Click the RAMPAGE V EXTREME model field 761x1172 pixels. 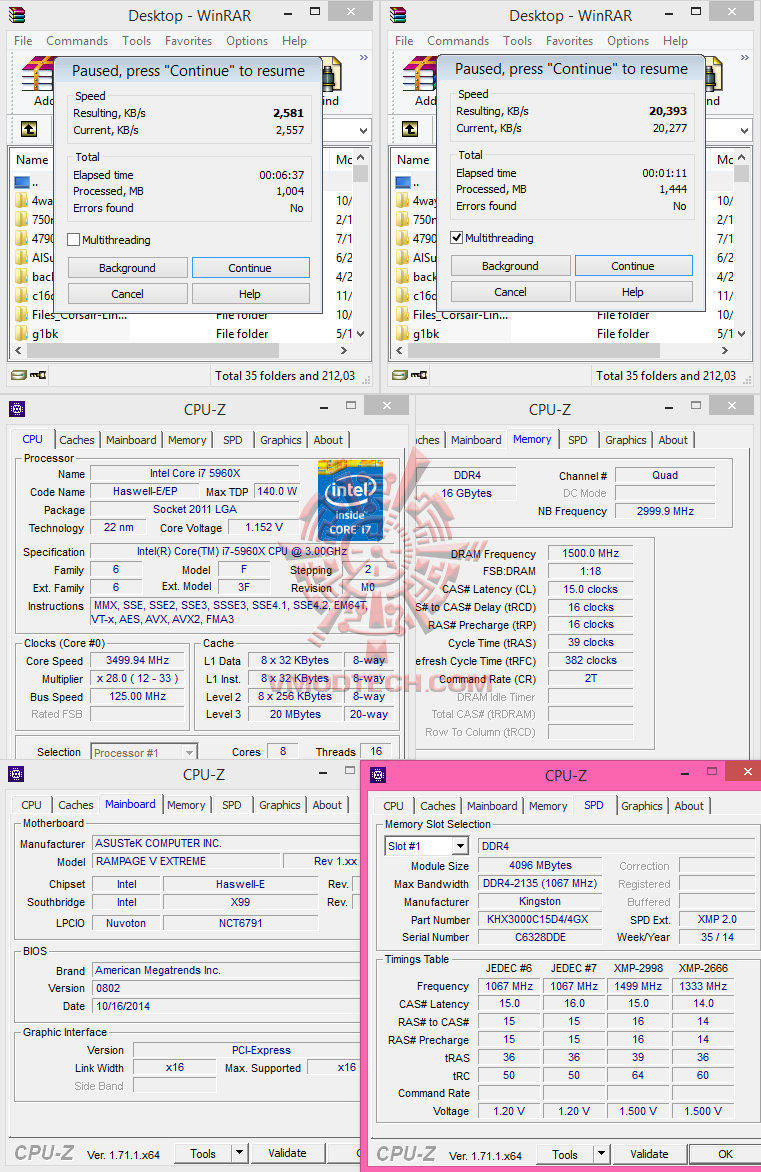tap(186, 861)
